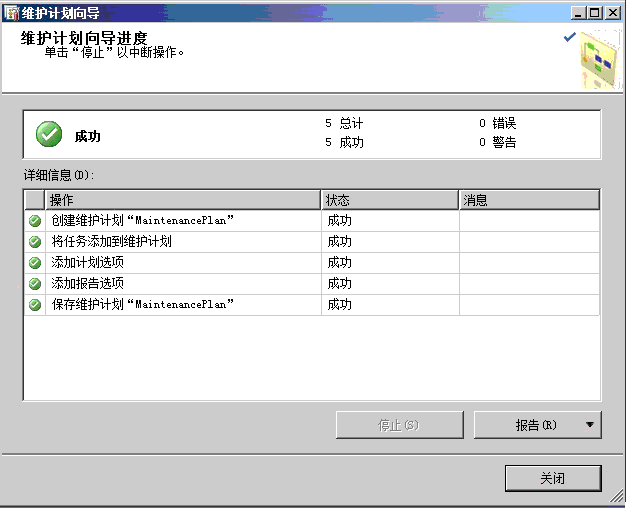Click green check icon beside 添加报告选项
The height and width of the screenshot is (508, 626).
pos(35,284)
